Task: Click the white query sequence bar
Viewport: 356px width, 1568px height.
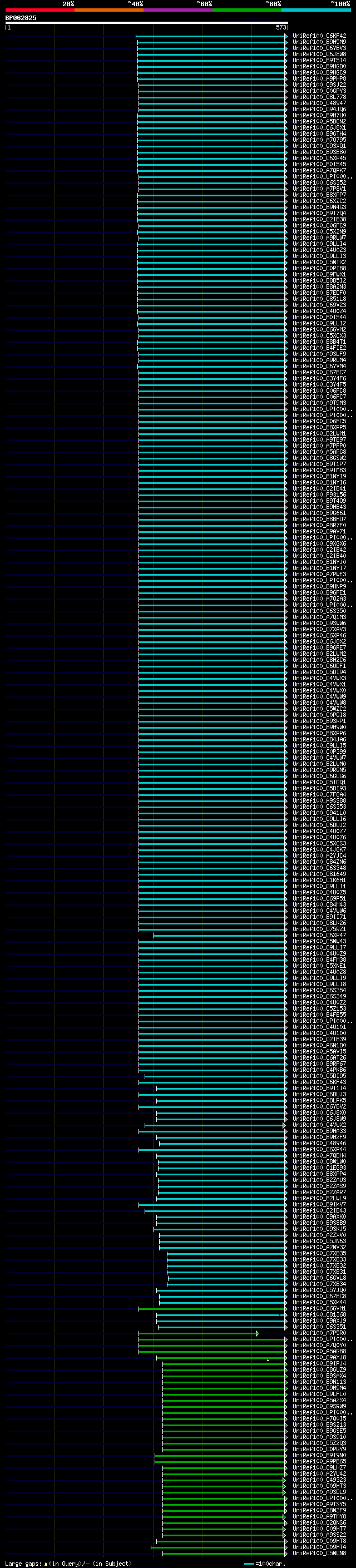Action: tap(147, 22)
